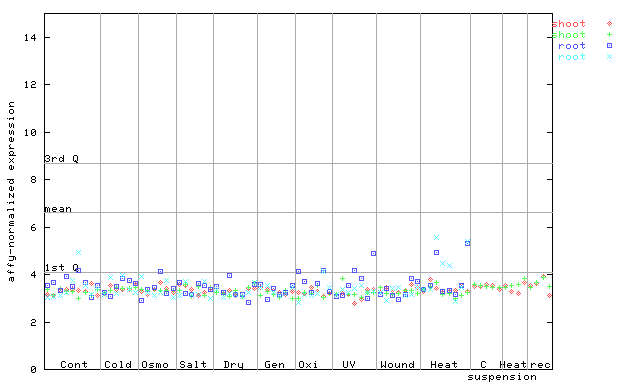Click the green plus shoot legend marker
The image size is (640, 384).
point(609,35)
